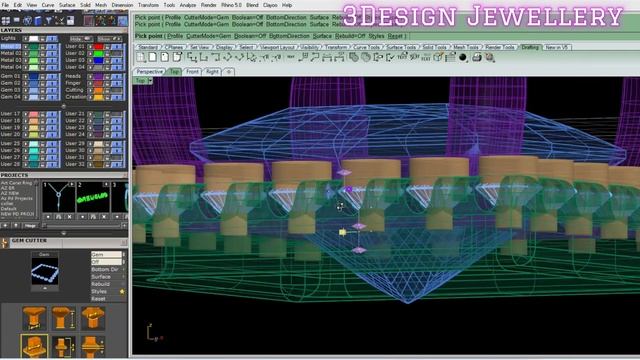Click the checkmark layout icon above Layers
This screenshot has height=360, width=640.
(59, 20)
